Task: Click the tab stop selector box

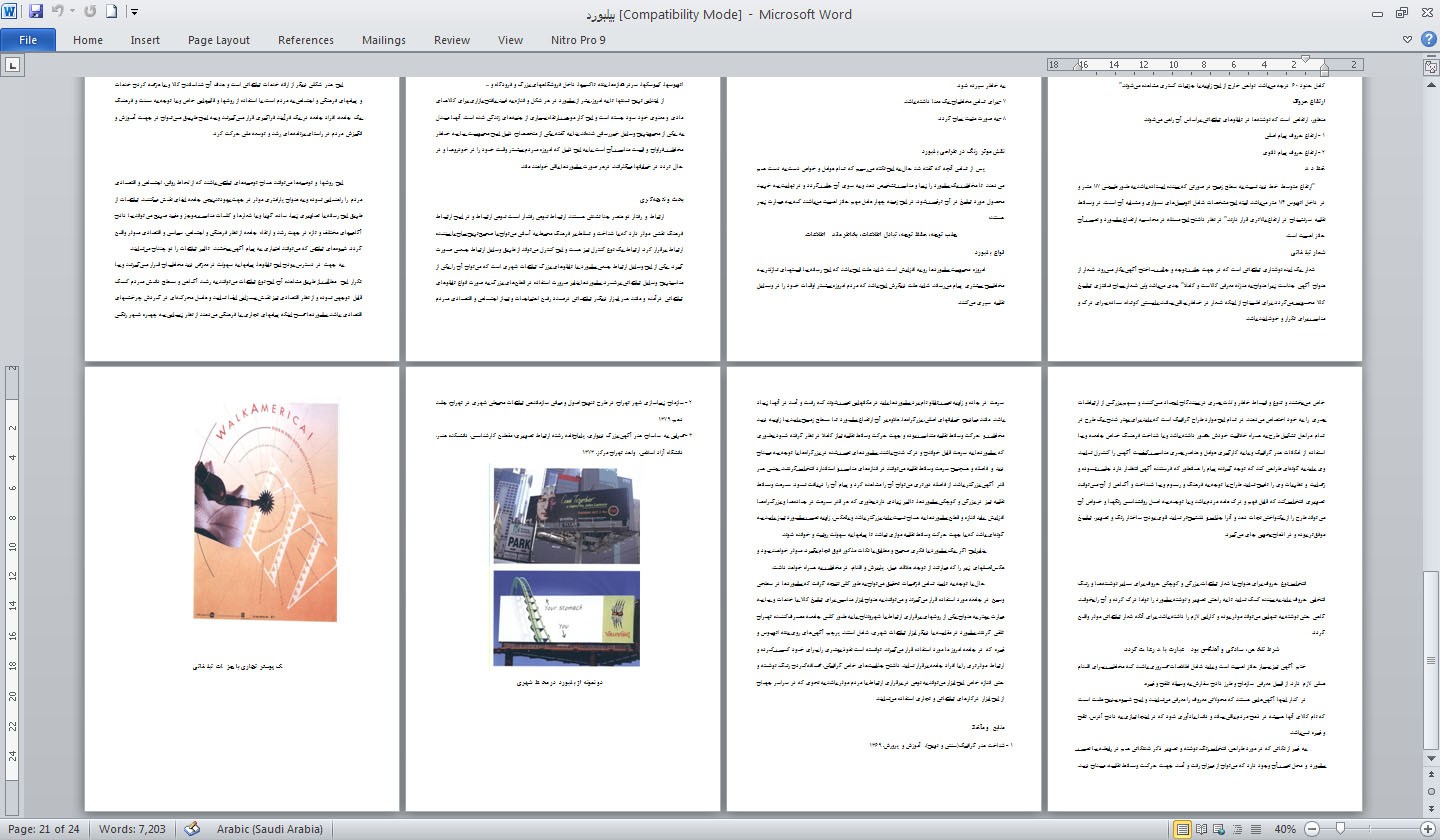Action: [13, 65]
